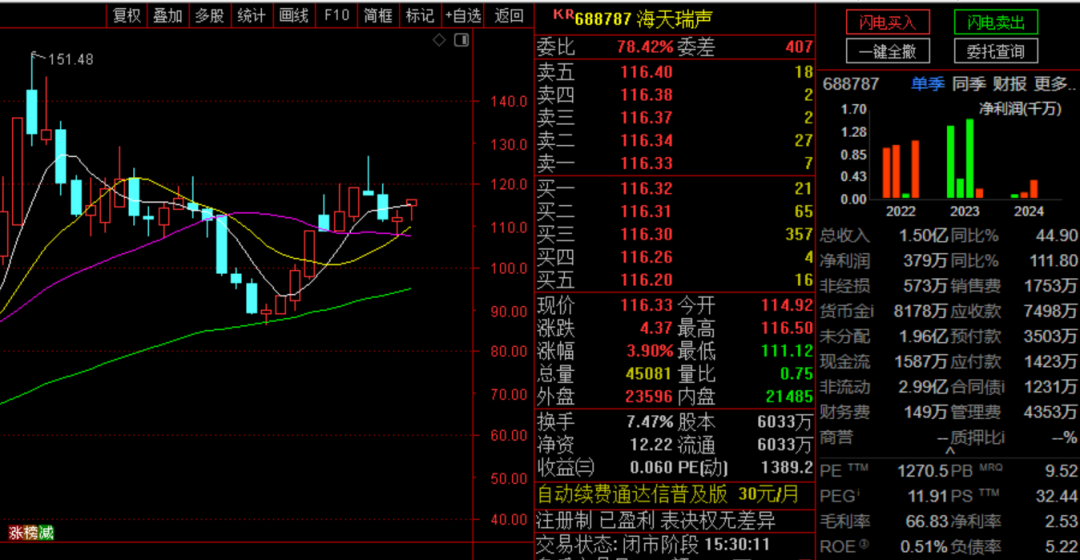
Task: Click the 买三 116.30 order row
Action: (x=675, y=234)
